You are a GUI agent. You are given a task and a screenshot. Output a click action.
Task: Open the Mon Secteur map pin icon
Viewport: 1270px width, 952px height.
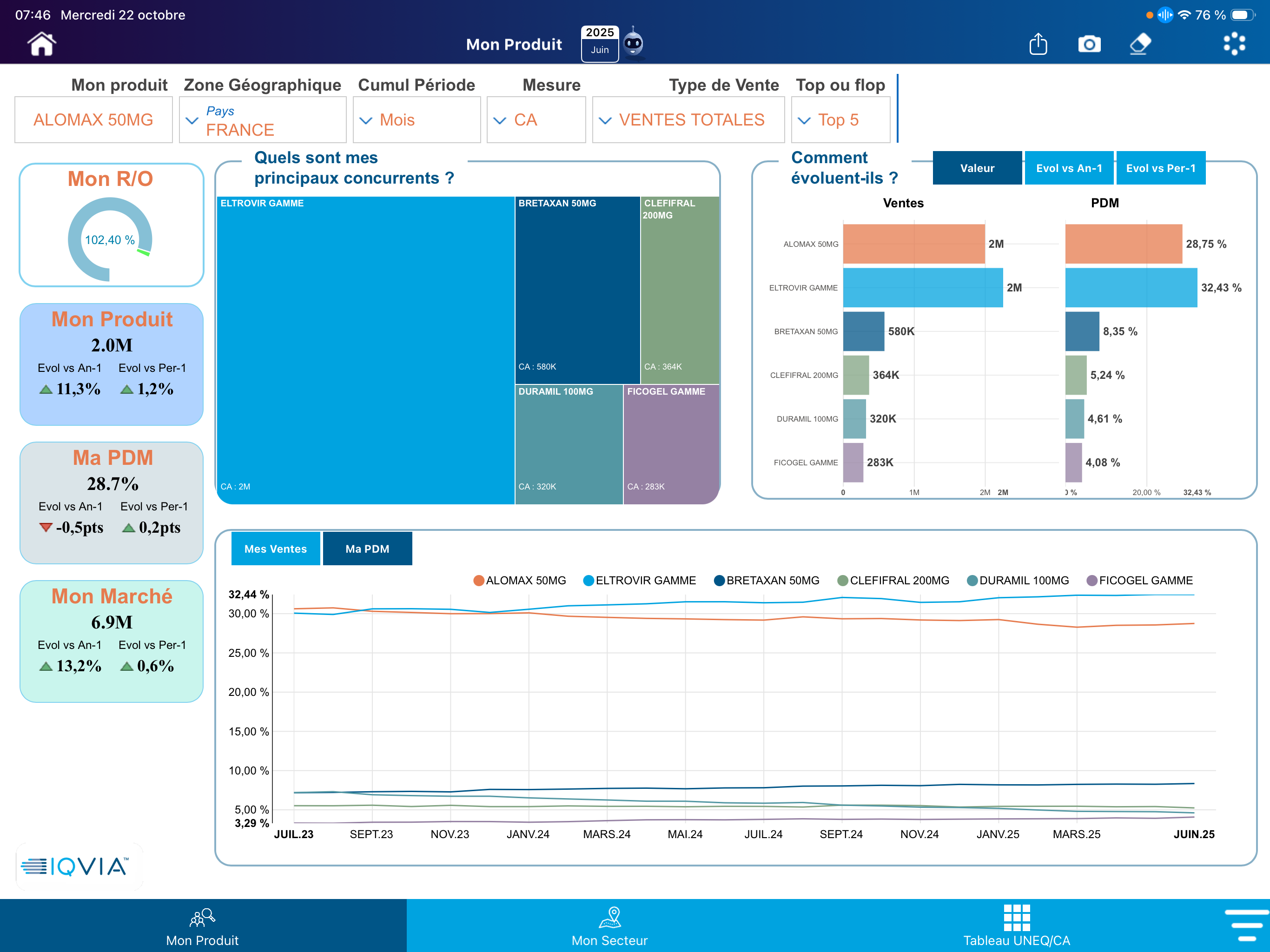610,917
